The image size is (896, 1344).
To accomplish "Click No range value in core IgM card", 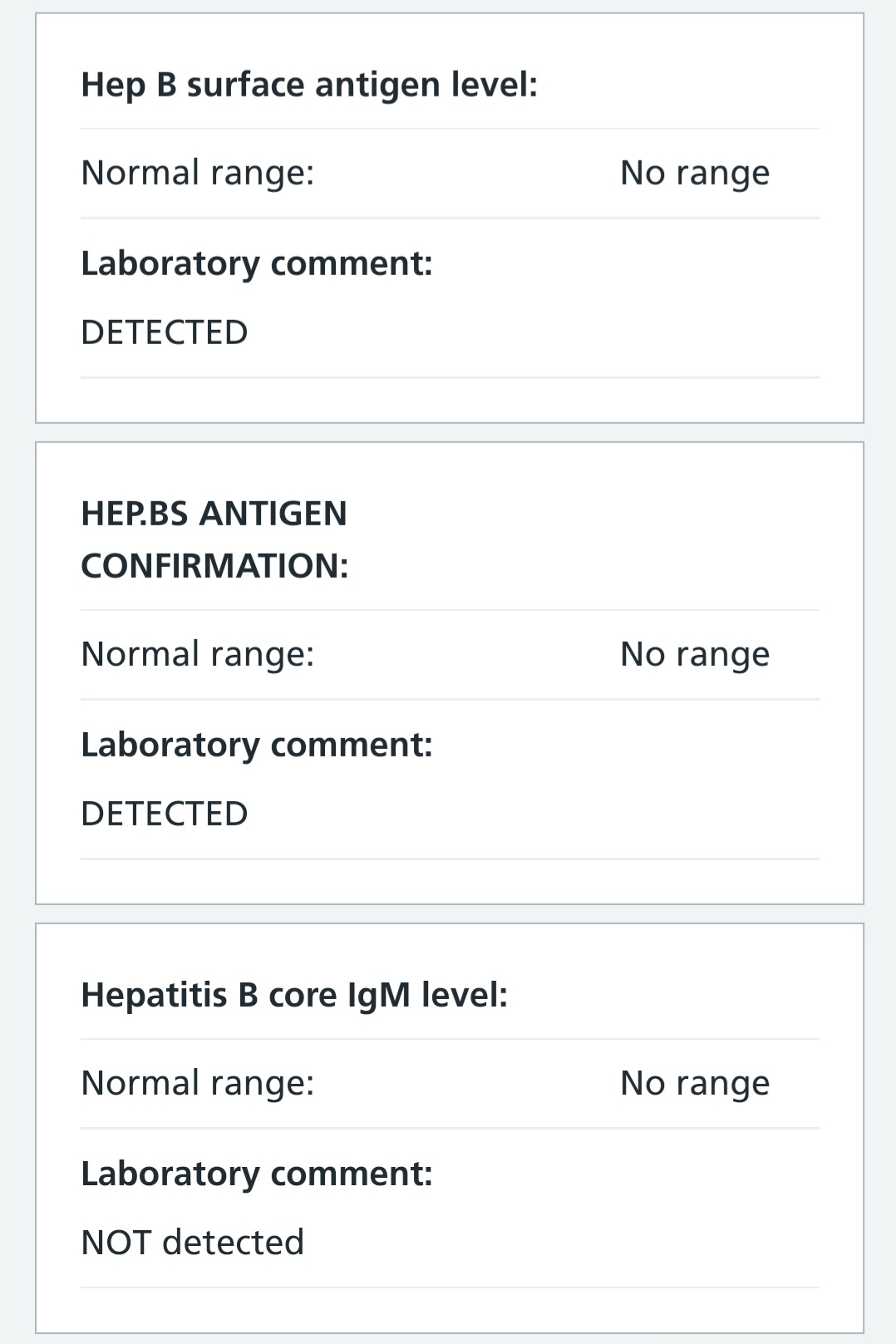I will tap(695, 1083).
